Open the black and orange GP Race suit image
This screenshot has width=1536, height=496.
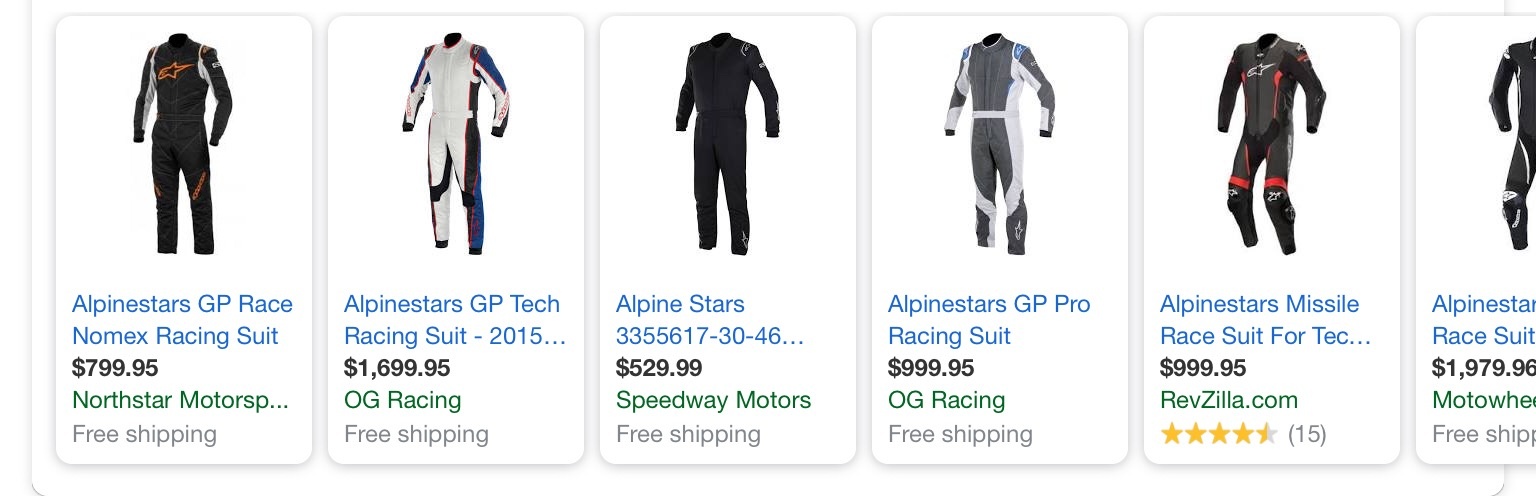[183, 144]
